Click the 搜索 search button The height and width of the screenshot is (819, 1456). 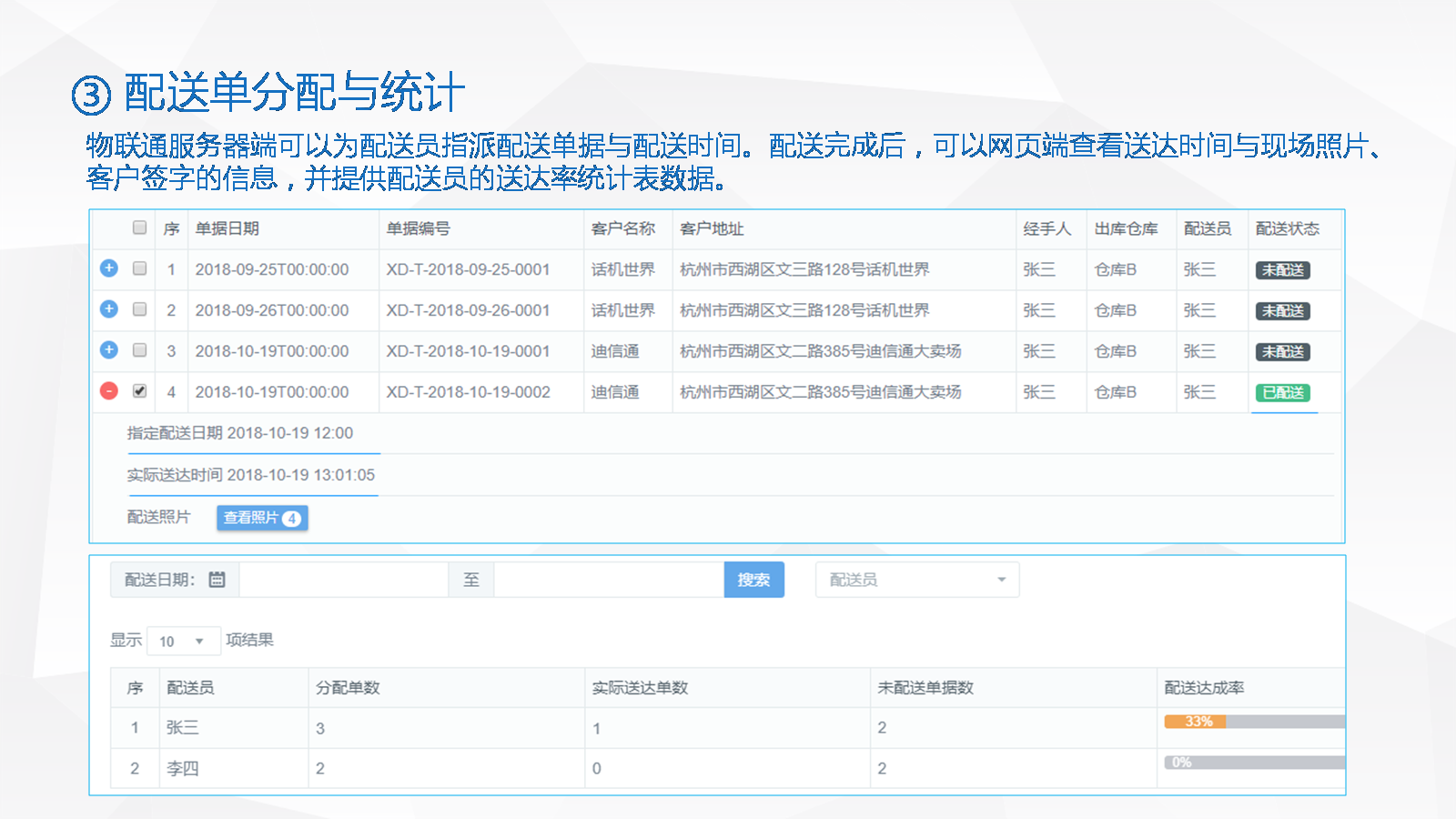753,580
